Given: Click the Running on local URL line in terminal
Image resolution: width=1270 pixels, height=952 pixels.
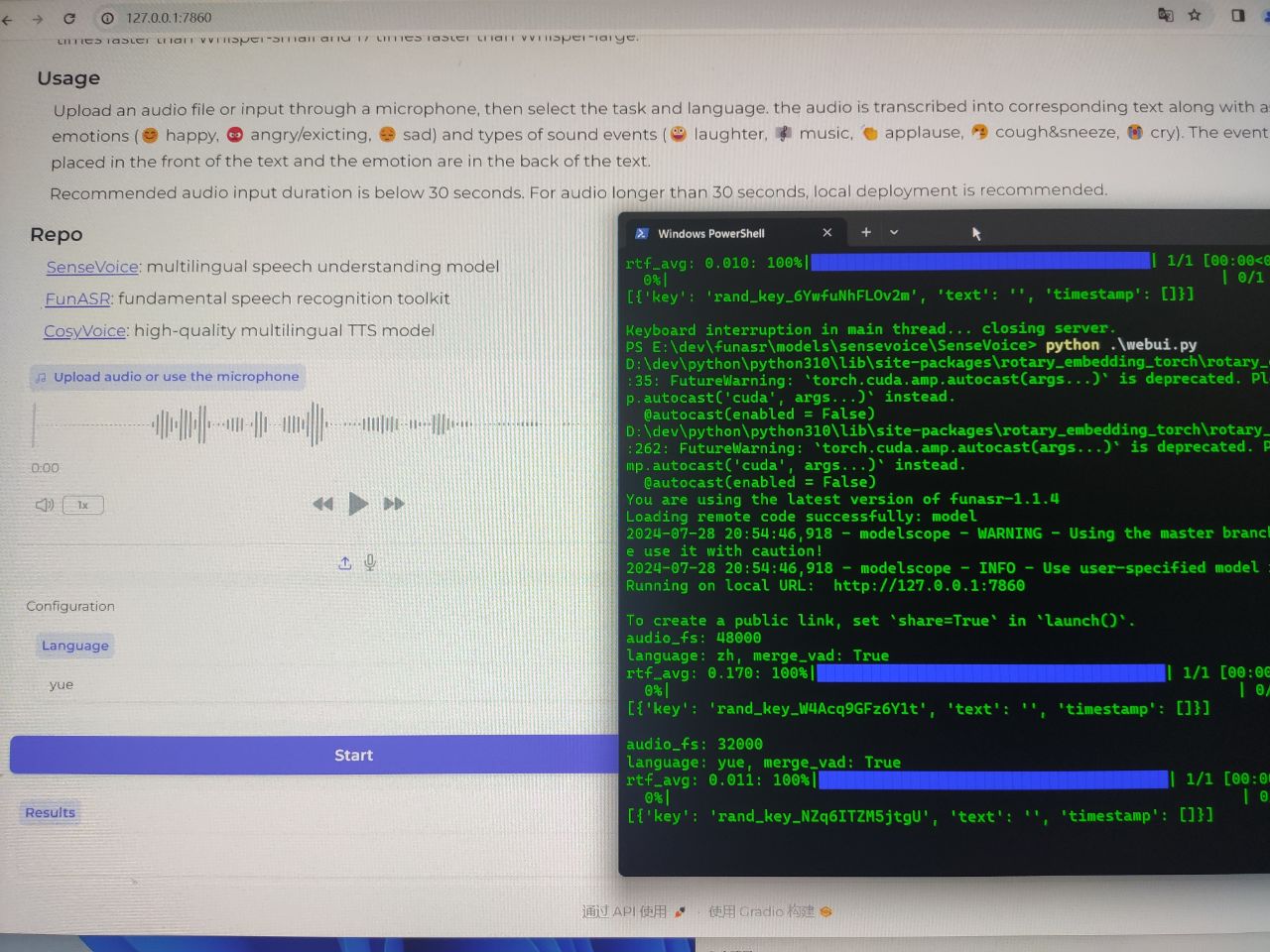Looking at the screenshot, I should pos(825,586).
